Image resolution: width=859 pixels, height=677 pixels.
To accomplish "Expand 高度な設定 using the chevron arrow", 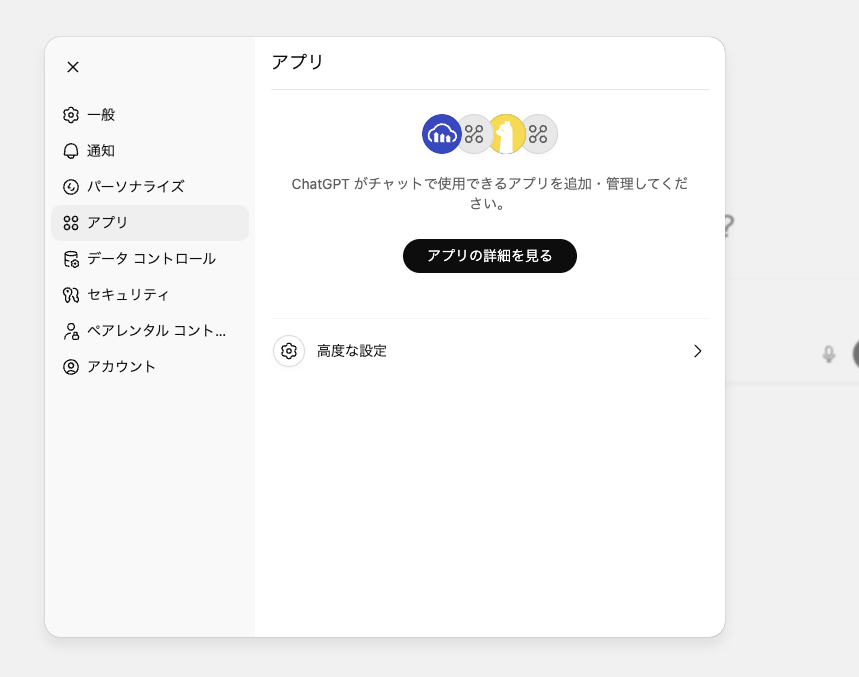I will (697, 351).
